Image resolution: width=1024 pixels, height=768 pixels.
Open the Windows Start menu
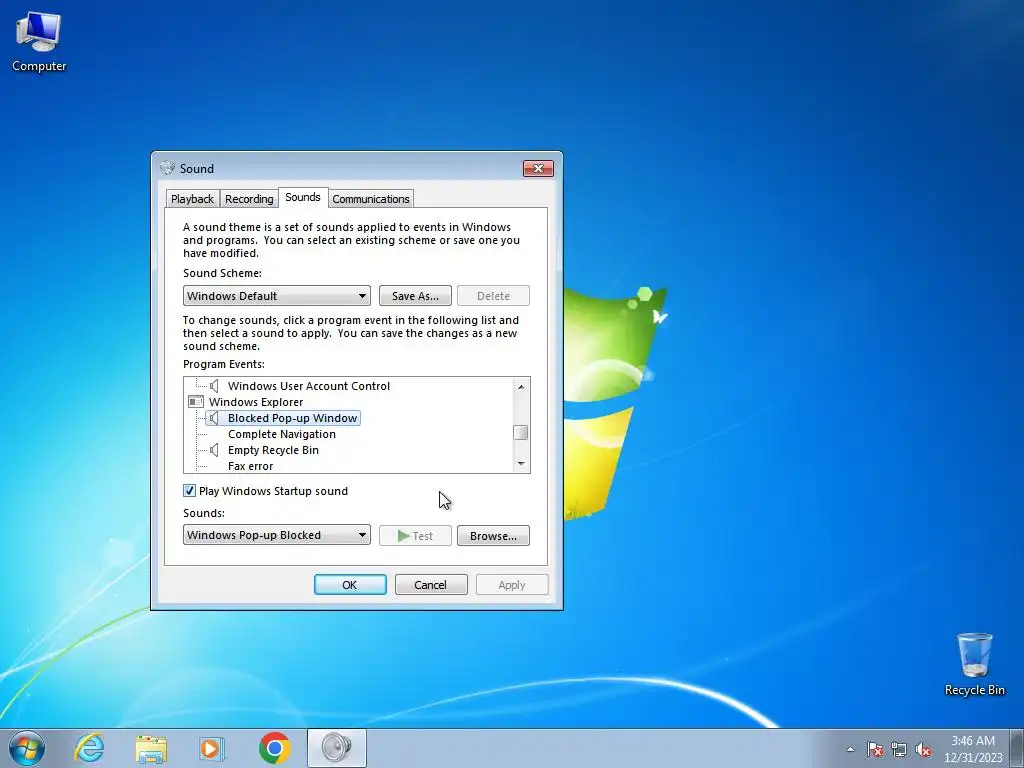[27, 748]
